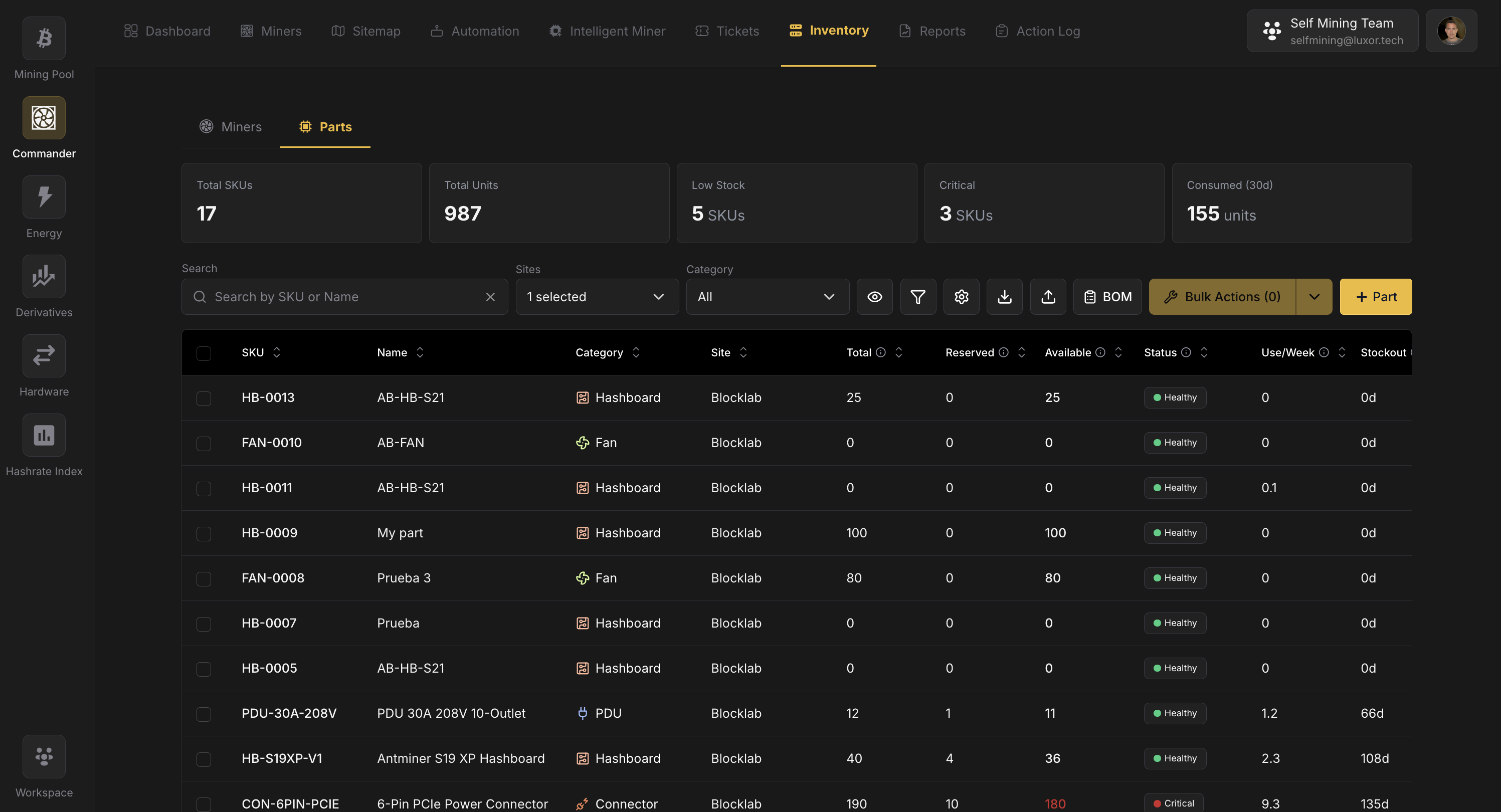Click Hashboard icon in HB-0013 row
Image resolution: width=1501 pixels, height=812 pixels.
582,397
